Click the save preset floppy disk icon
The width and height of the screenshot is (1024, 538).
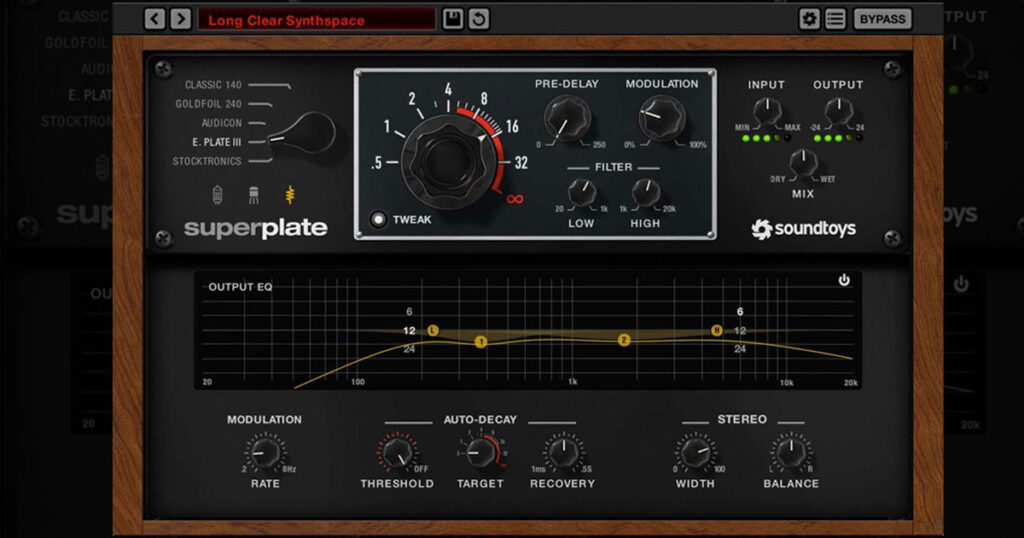point(453,19)
